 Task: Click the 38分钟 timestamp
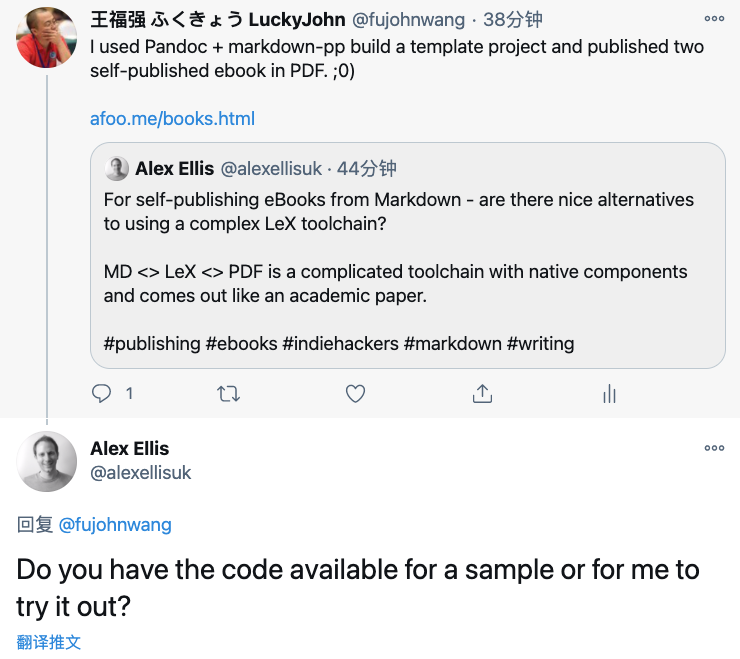(x=513, y=20)
